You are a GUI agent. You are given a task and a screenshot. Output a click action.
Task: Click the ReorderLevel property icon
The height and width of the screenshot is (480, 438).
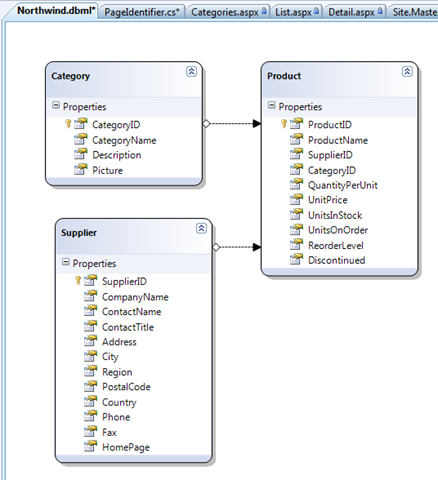[x=296, y=245]
